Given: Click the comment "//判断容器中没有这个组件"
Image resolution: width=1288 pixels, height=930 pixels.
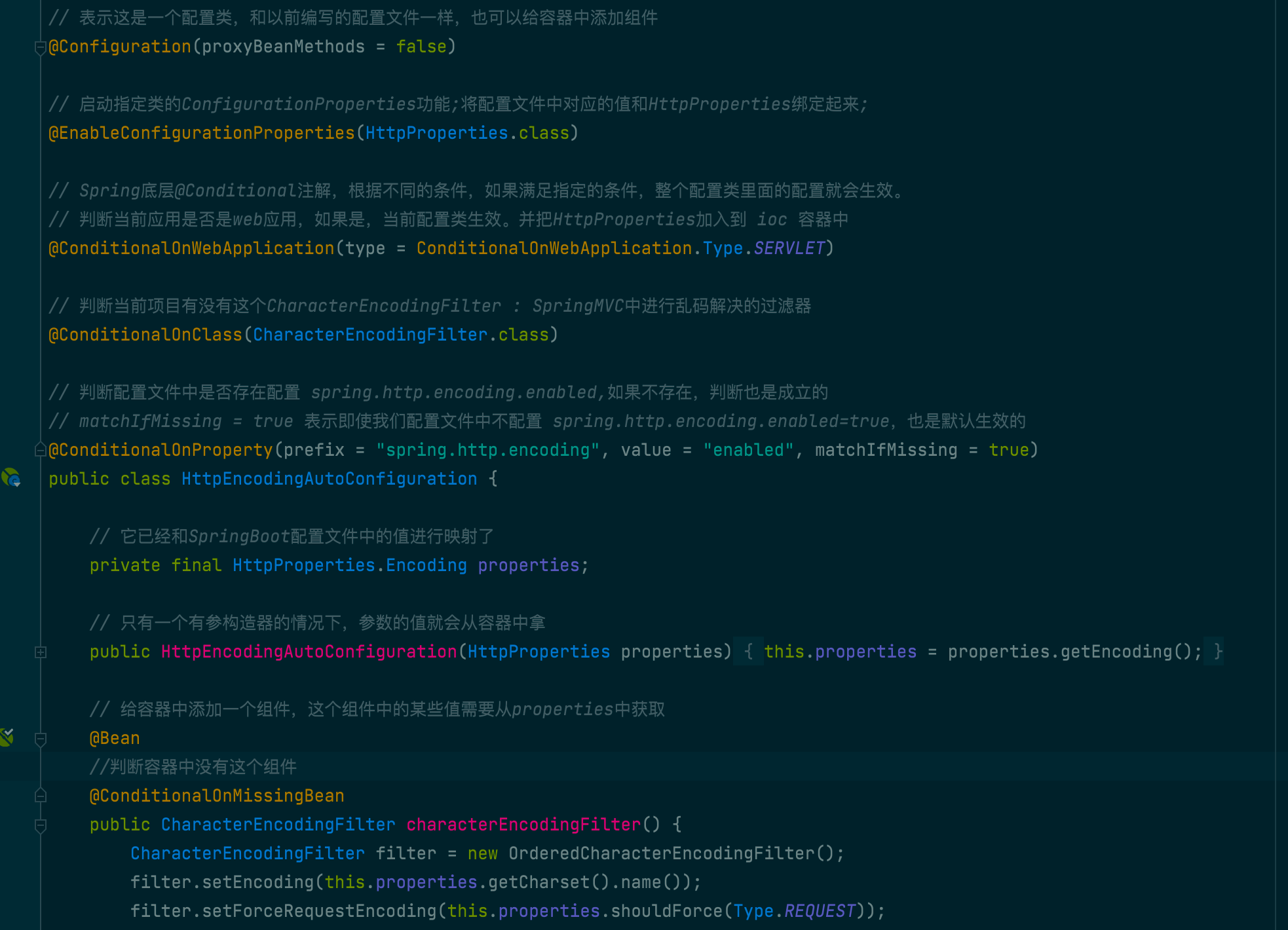Looking at the screenshot, I should click(193, 767).
